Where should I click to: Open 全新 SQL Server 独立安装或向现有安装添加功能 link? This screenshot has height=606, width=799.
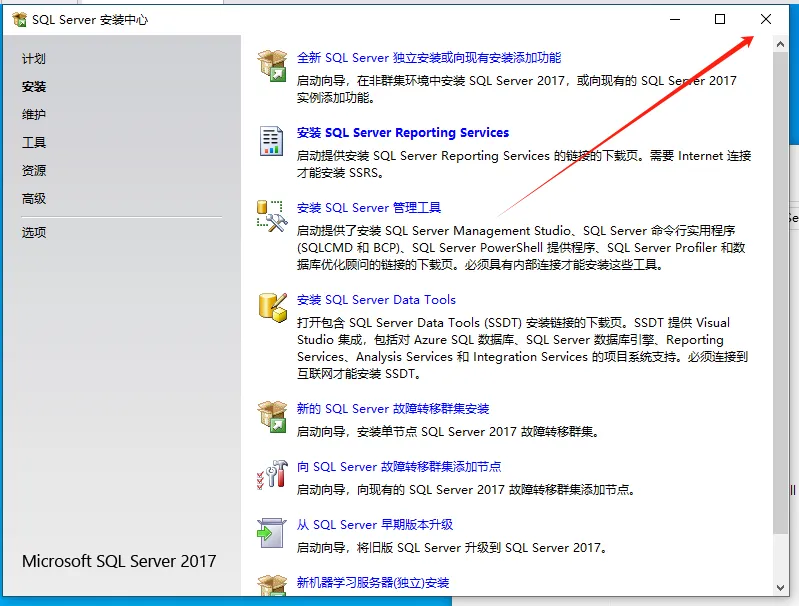click(429, 58)
